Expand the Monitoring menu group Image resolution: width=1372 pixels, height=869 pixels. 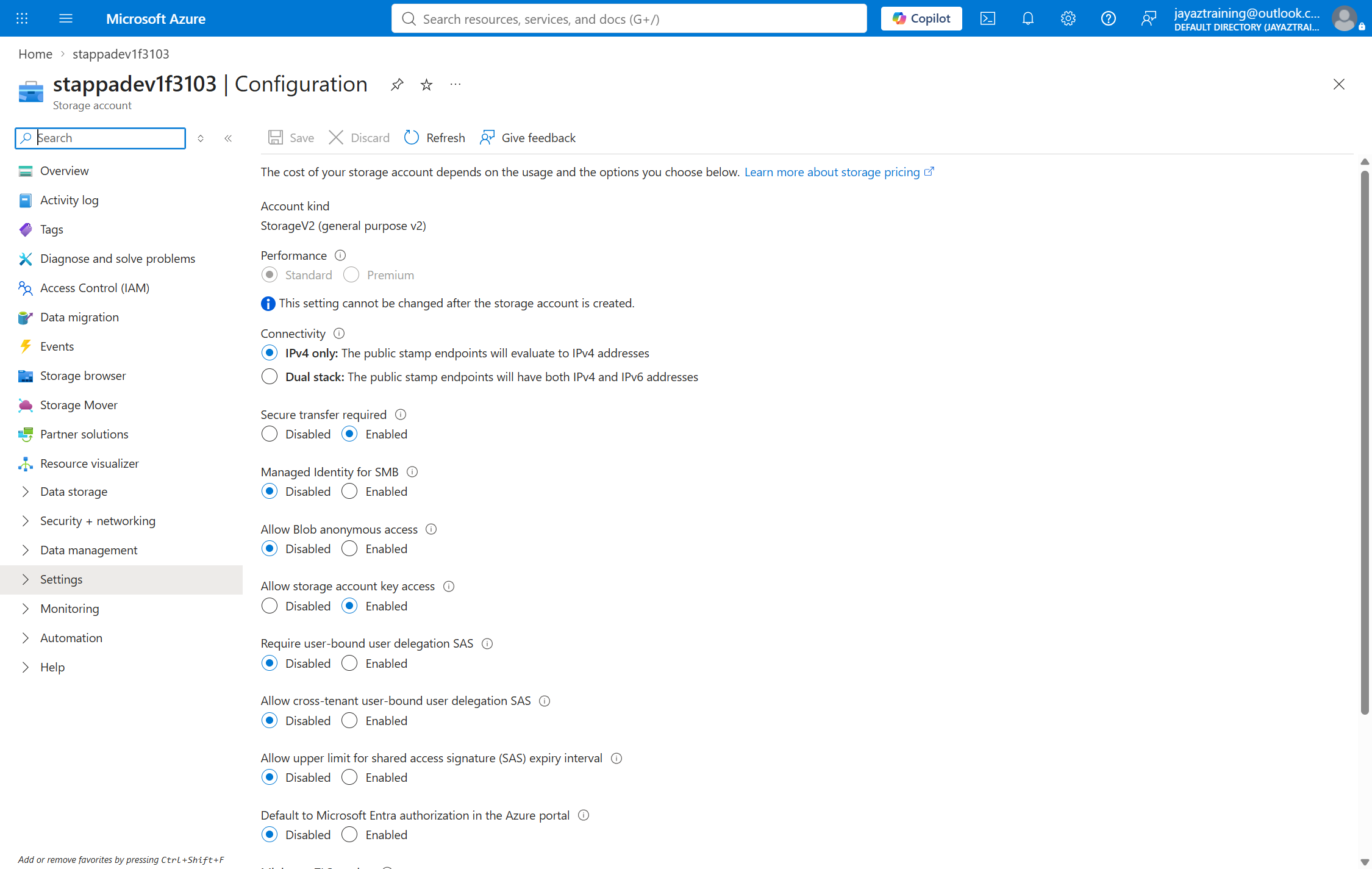(x=121, y=609)
